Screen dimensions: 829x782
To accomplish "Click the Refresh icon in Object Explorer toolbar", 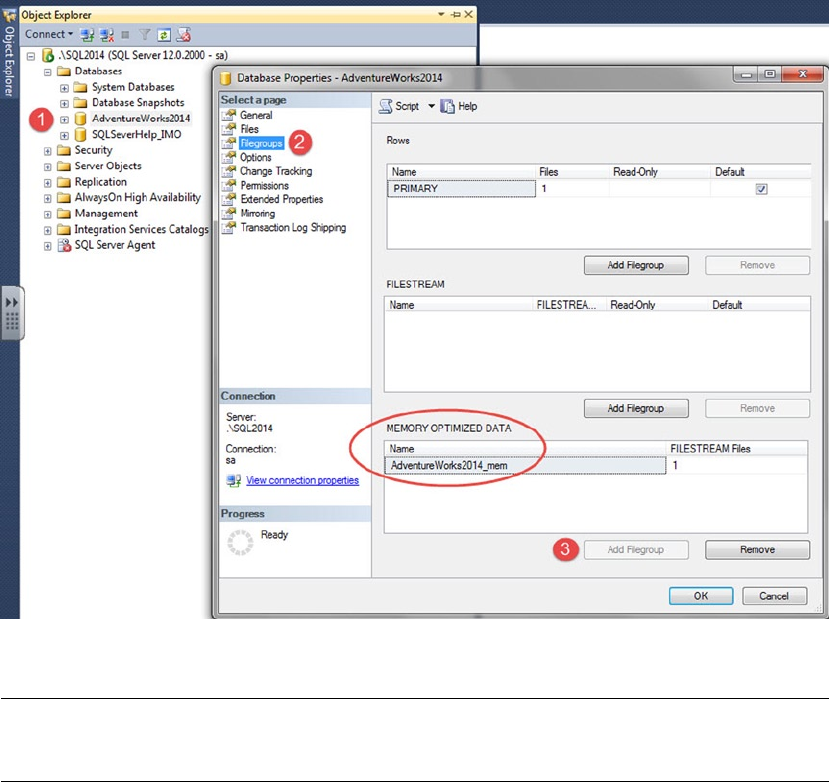I will coord(164,35).
